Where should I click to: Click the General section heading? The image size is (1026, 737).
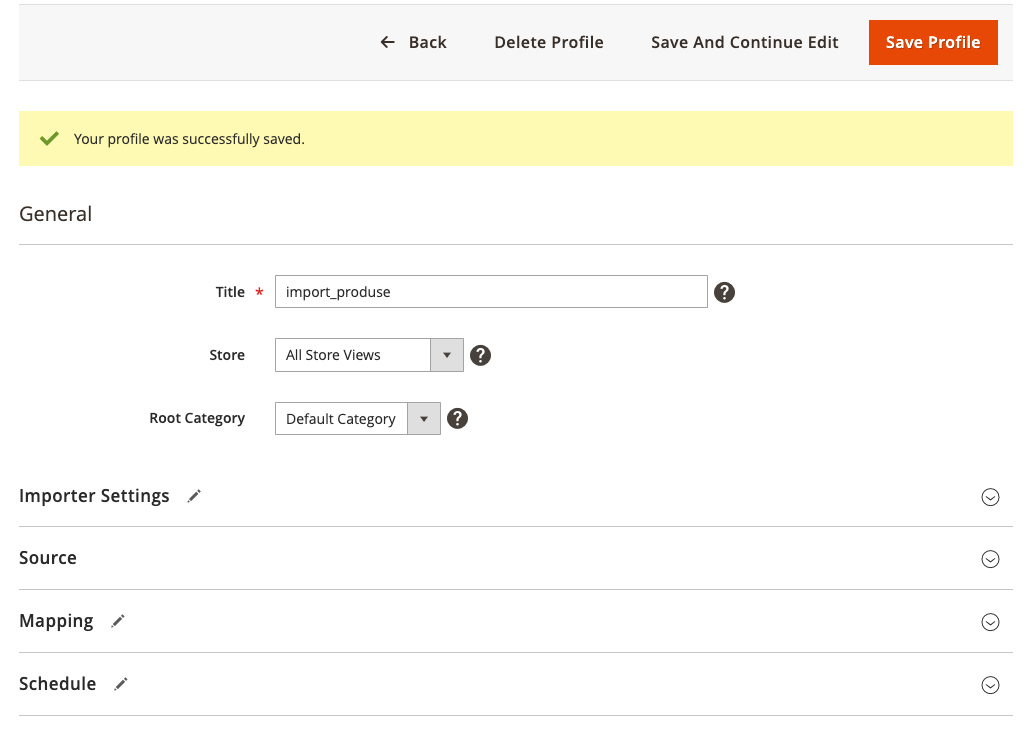click(56, 214)
